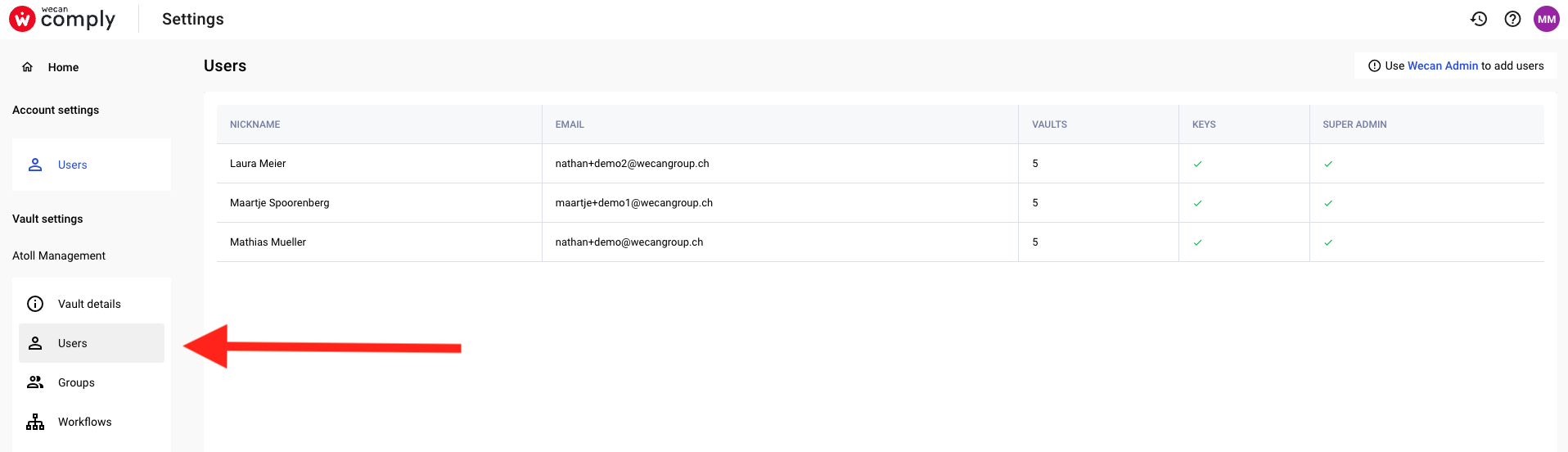Open the Workflows menu item
This screenshot has height=452, width=1568.
click(x=92, y=422)
